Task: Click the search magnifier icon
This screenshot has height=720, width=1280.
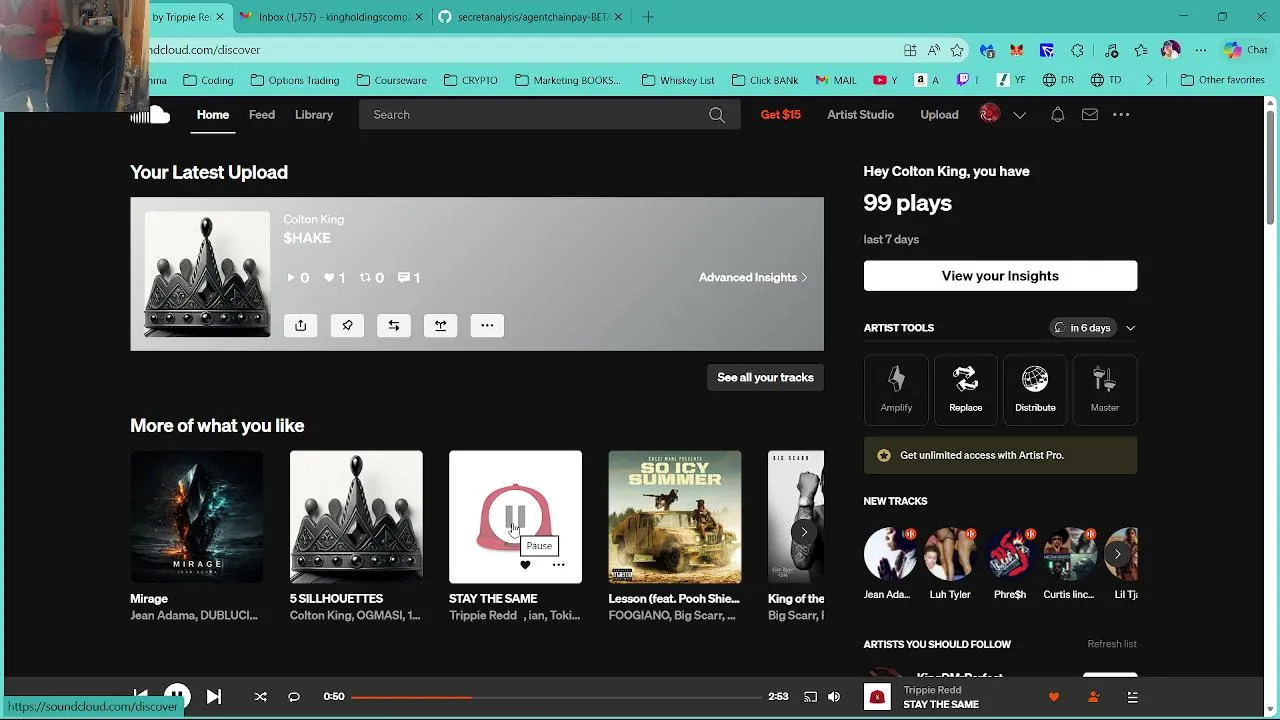Action: click(x=717, y=115)
